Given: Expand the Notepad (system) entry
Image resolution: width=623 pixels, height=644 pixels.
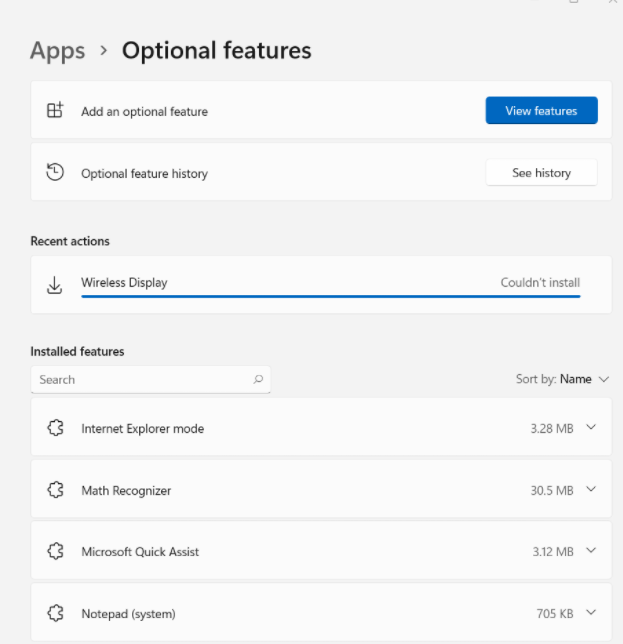Looking at the screenshot, I should point(590,613).
